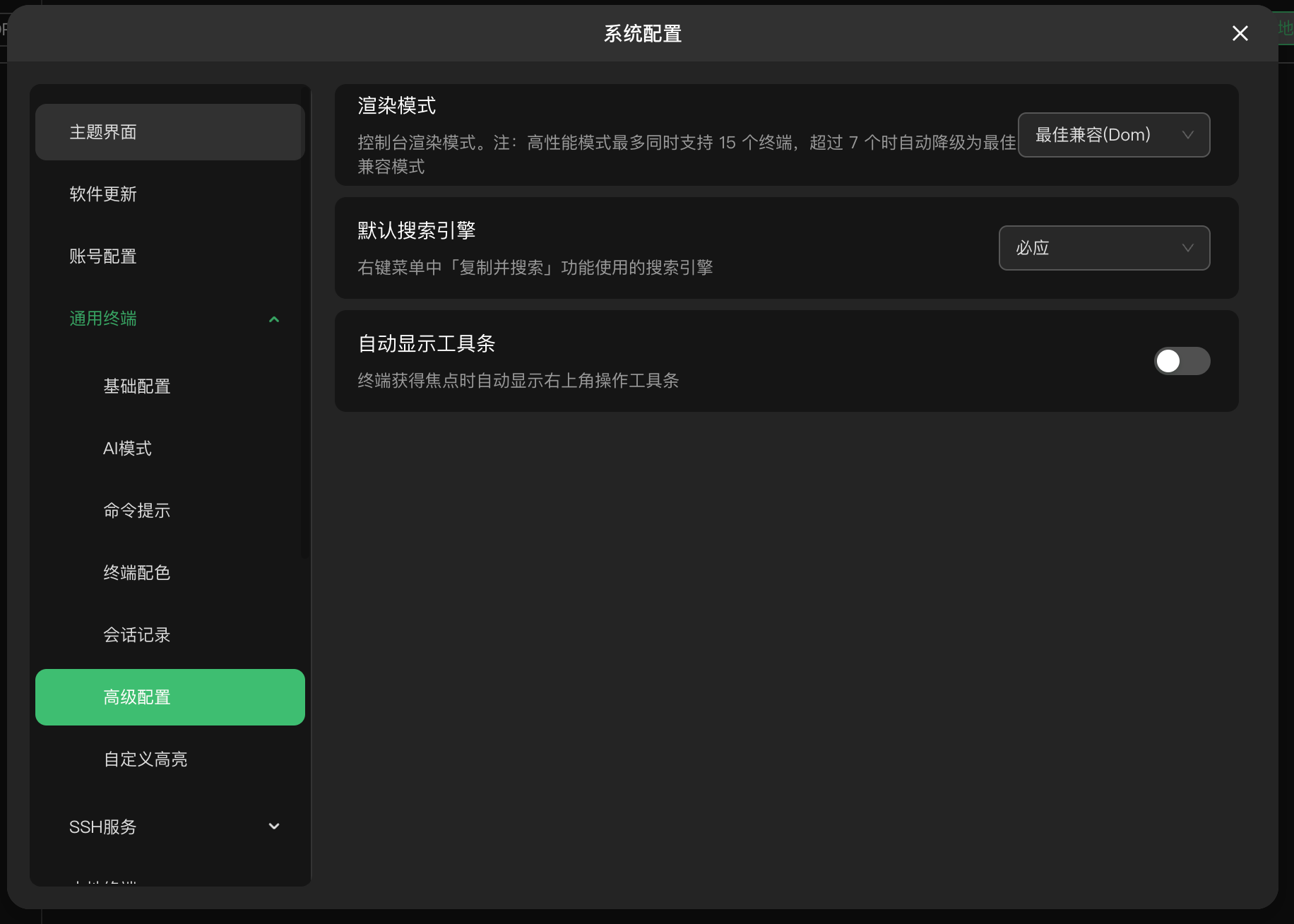Enable the 自动显示工具条 switch

coord(1182,361)
